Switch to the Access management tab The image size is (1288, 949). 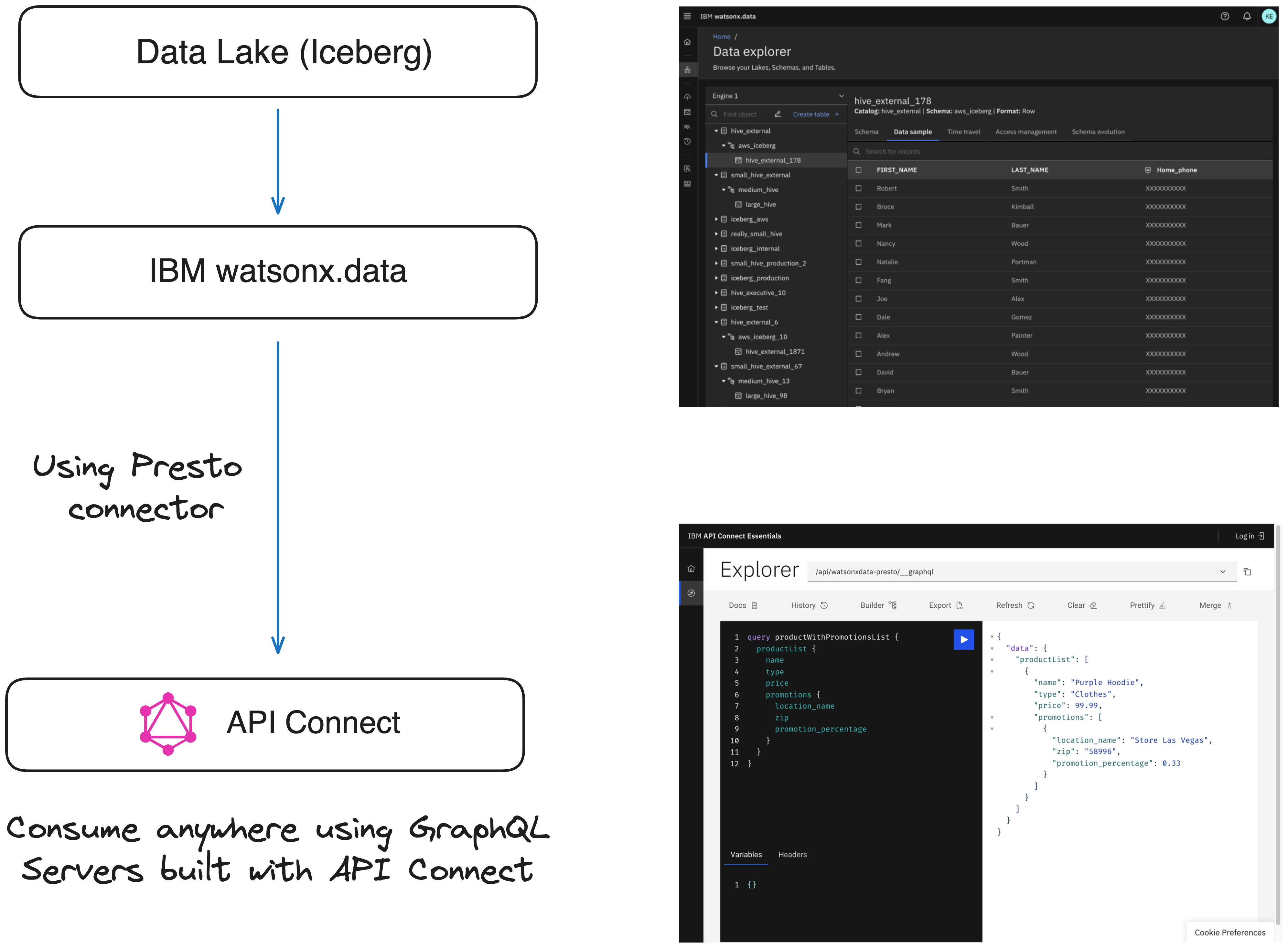pyautogui.click(x=1025, y=132)
